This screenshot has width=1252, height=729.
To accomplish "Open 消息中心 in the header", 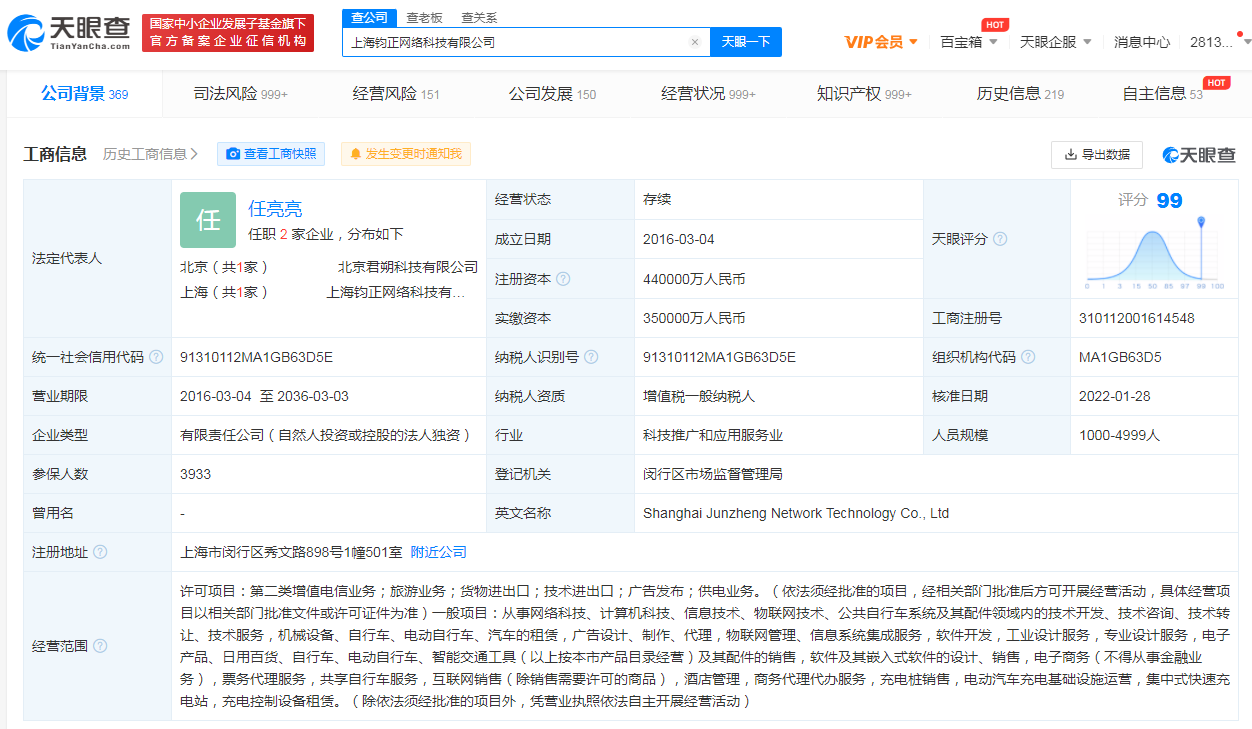I will (1142, 42).
